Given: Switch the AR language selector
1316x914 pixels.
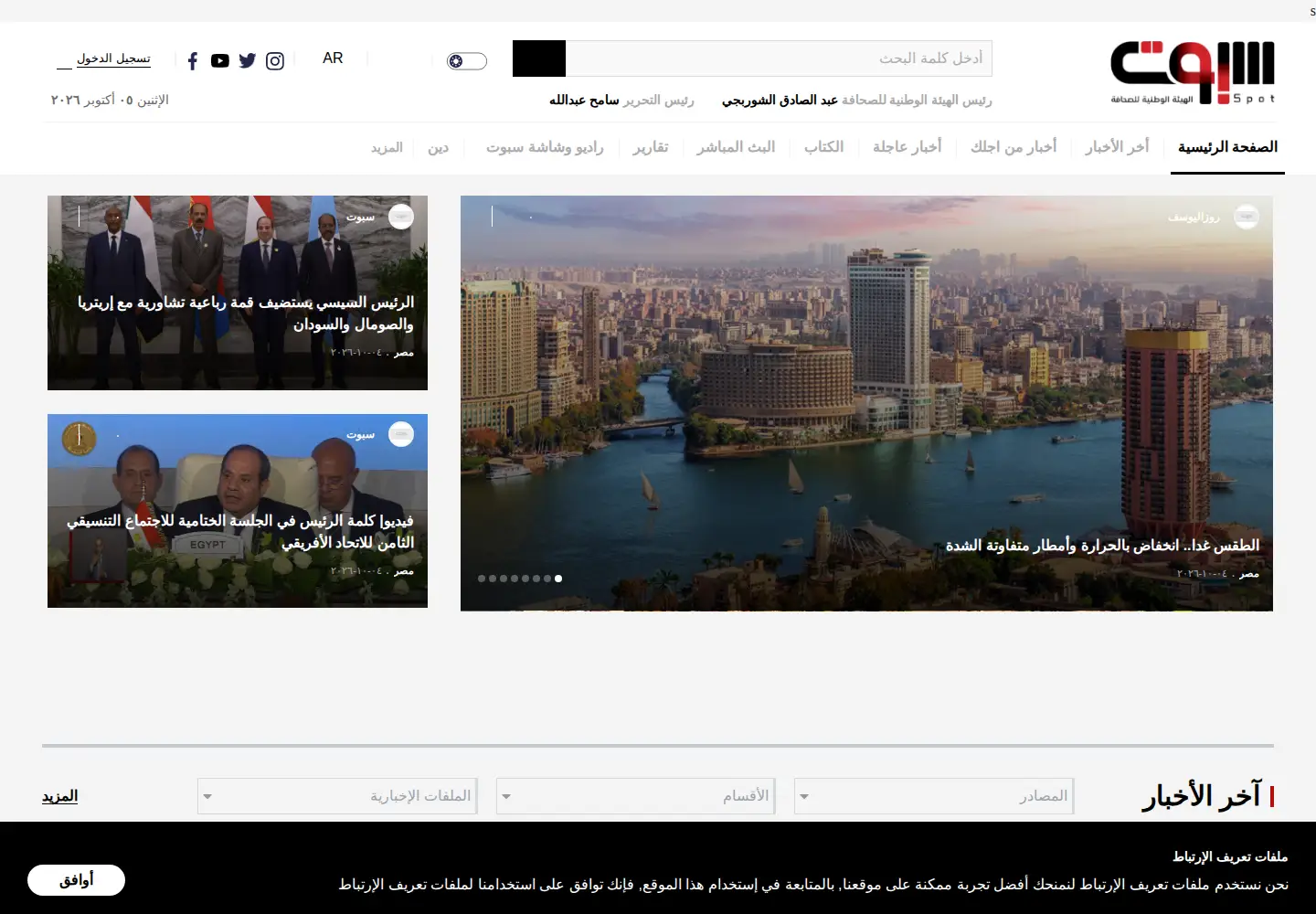Looking at the screenshot, I should pyautogui.click(x=333, y=58).
